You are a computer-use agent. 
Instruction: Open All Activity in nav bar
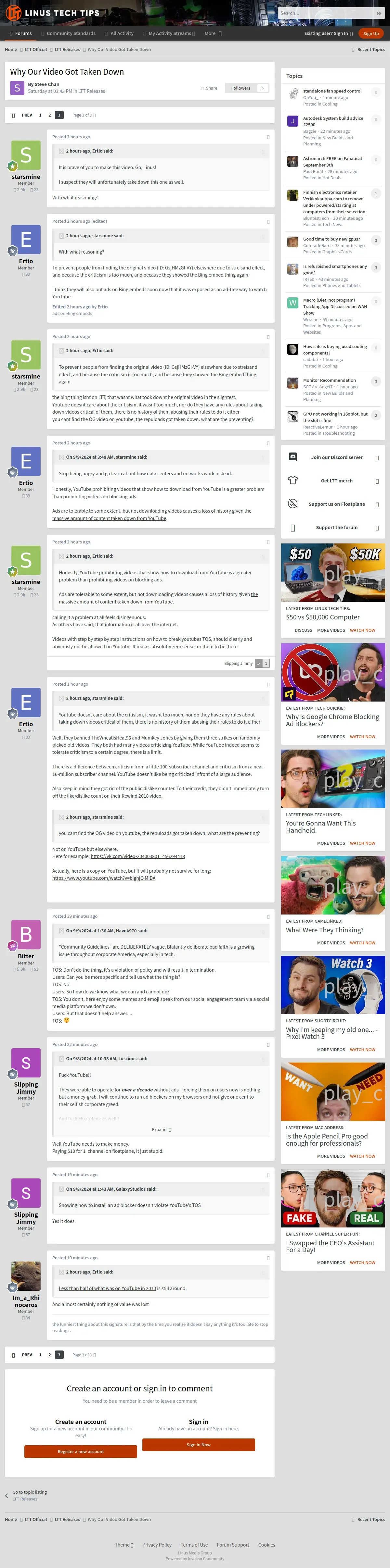coord(119,33)
